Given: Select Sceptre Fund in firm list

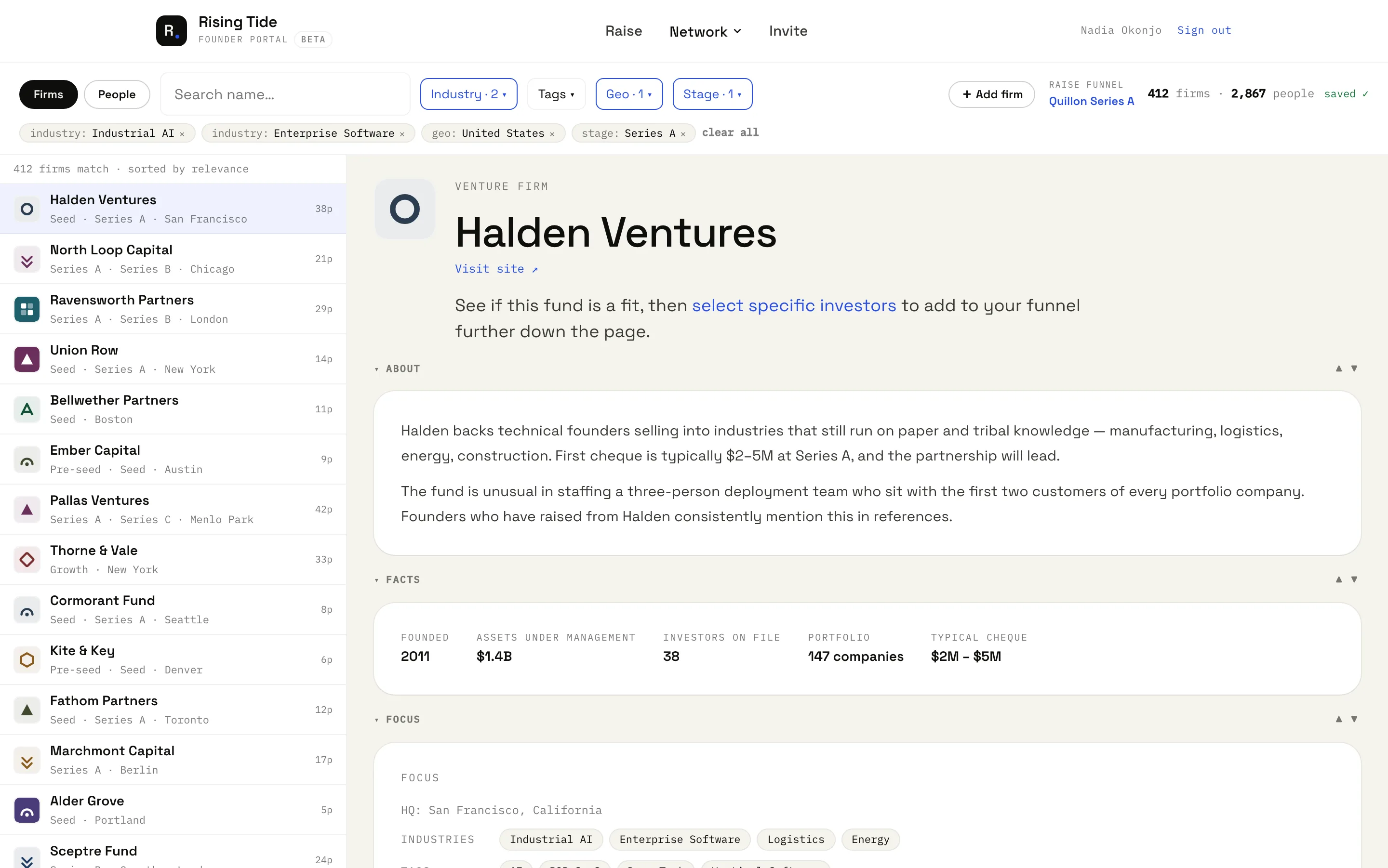Looking at the screenshot, I should (173, 853).
